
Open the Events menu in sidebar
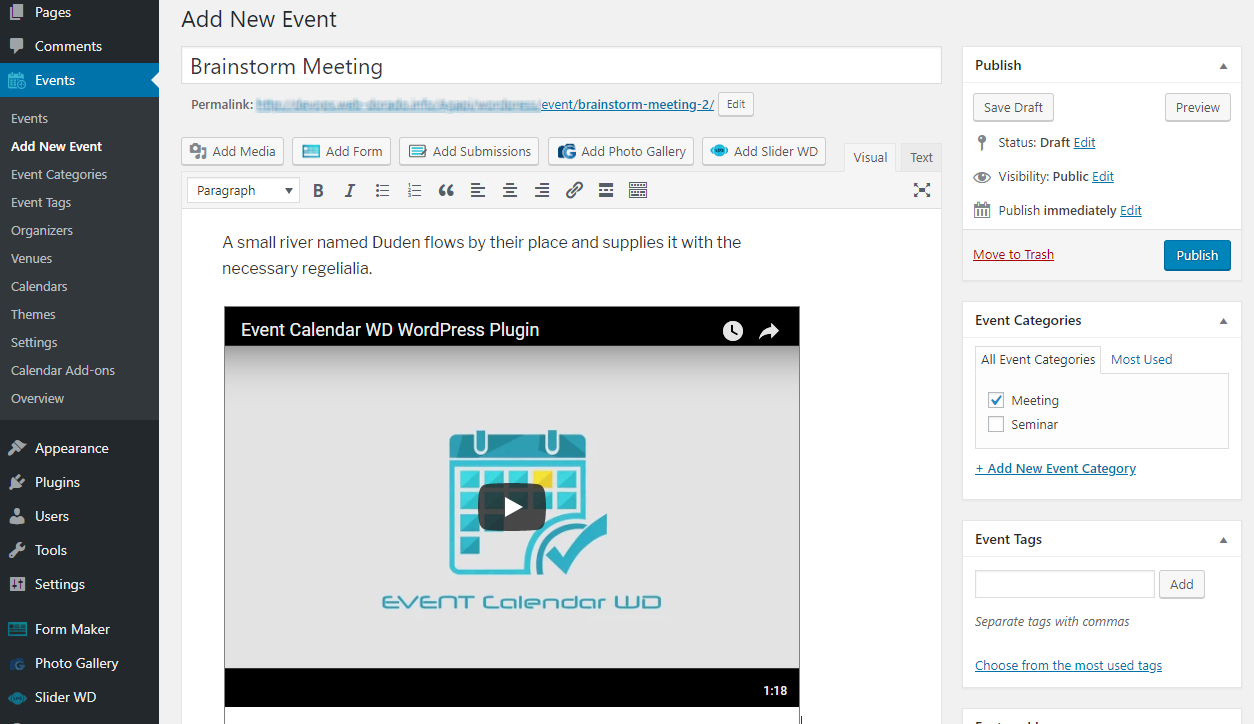(x=79, y=80)
